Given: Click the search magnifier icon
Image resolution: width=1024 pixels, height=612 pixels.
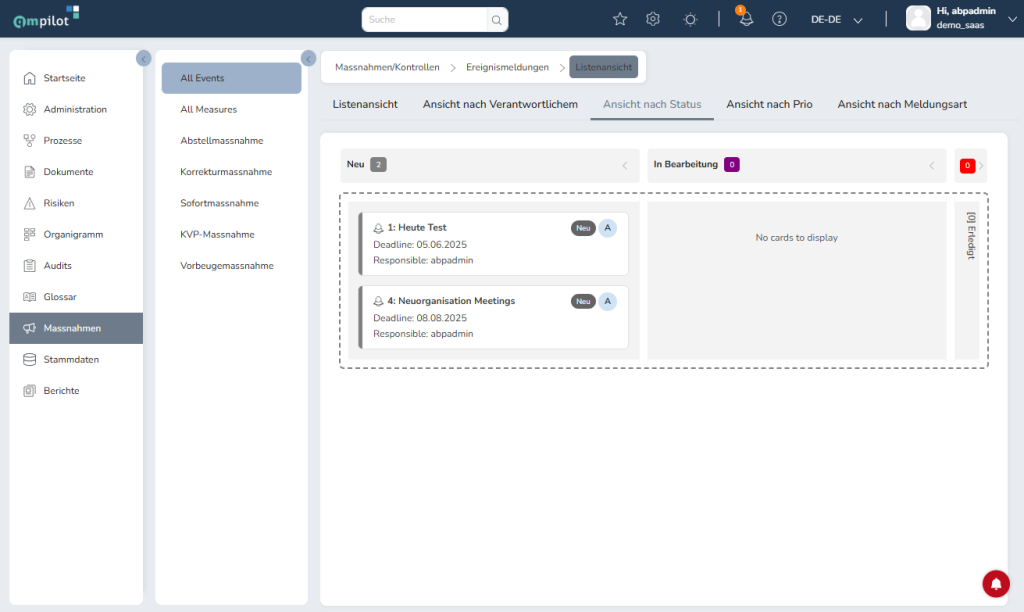Looking at the screenshot, I should (x=496, y=20).
